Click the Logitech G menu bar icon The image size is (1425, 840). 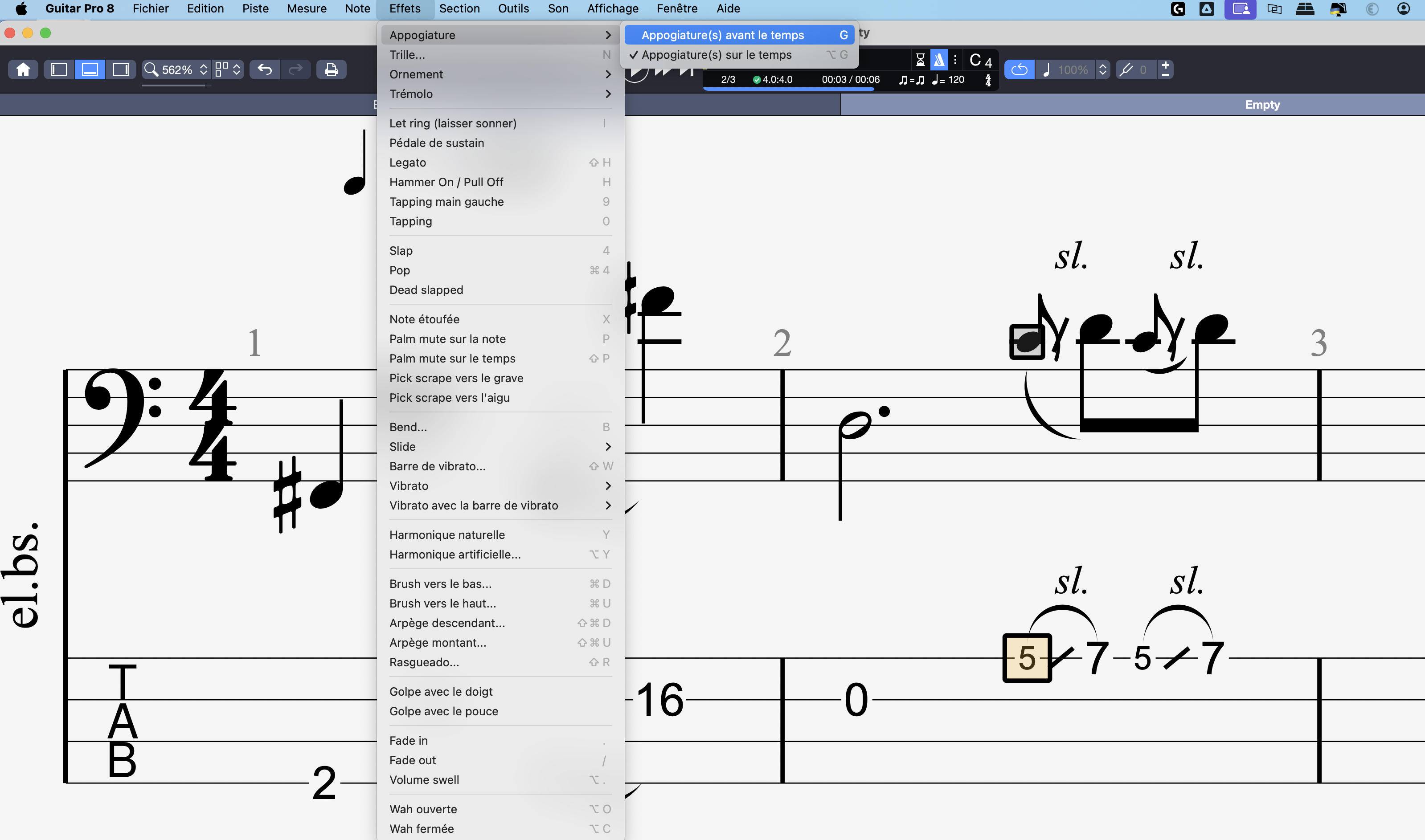tap(1178, 8)
